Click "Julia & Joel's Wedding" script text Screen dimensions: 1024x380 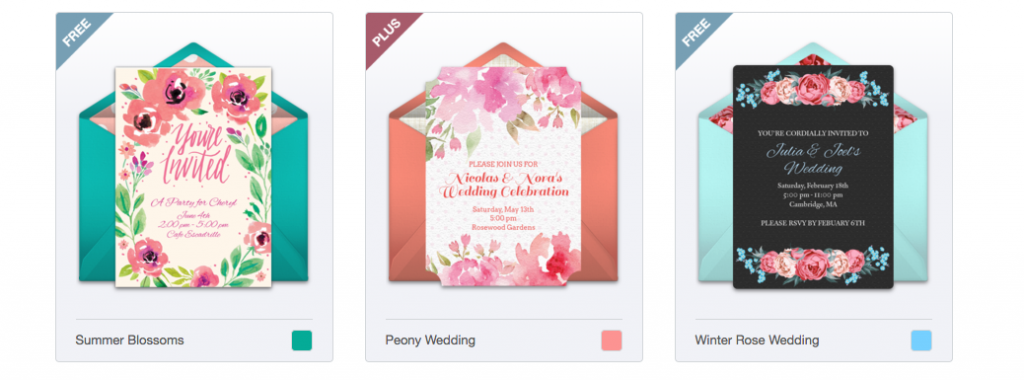[x=813, y=159]
